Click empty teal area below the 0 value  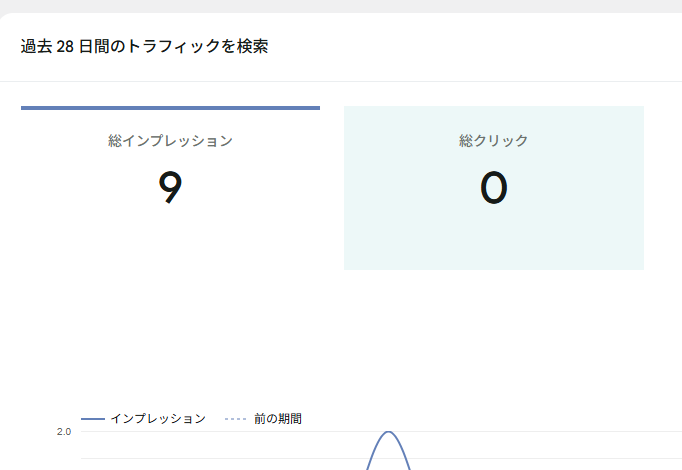(493, 243)
